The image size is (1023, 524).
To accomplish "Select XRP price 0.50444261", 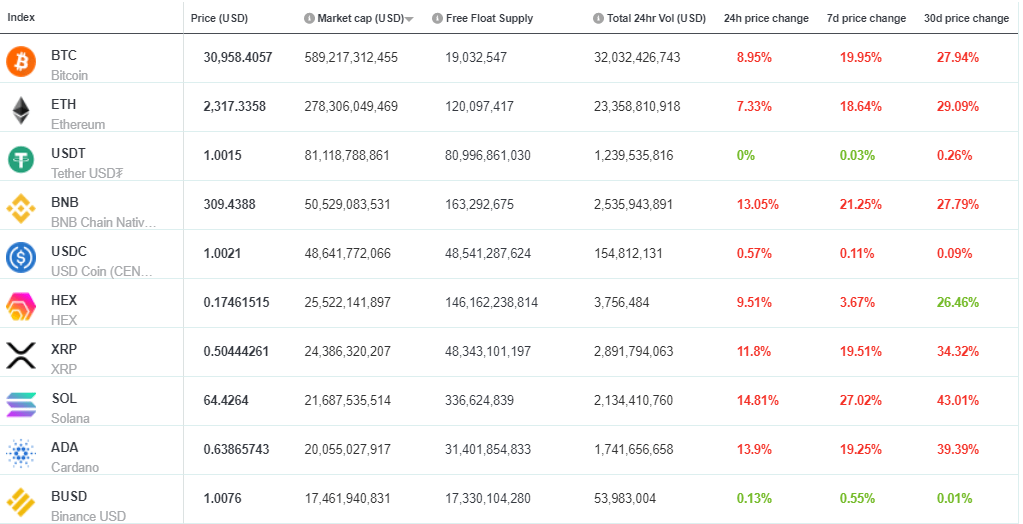I will tap(236, 351).
